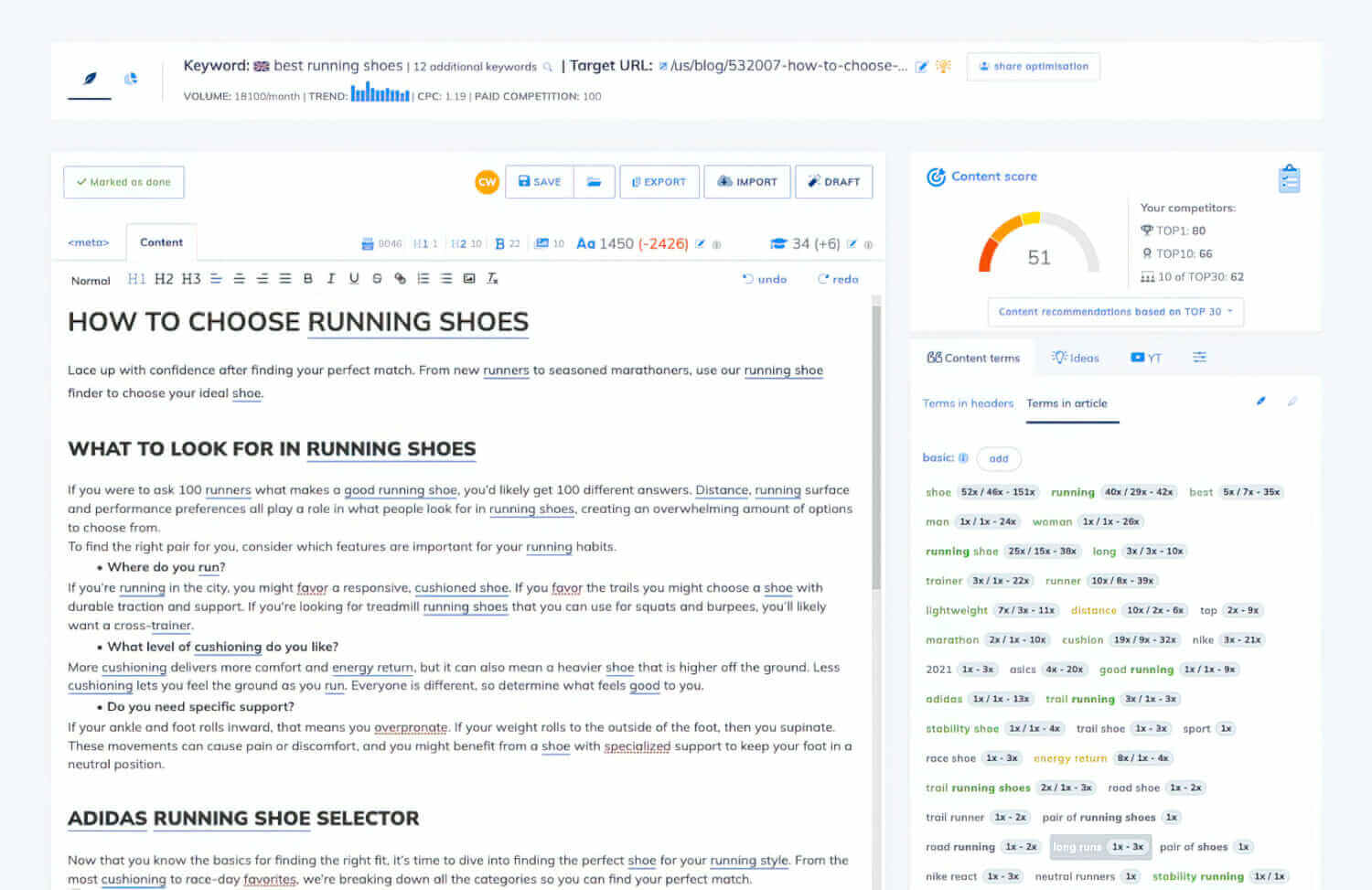
Task: Click the add button next to basic terms
Action: click(998, 458)
